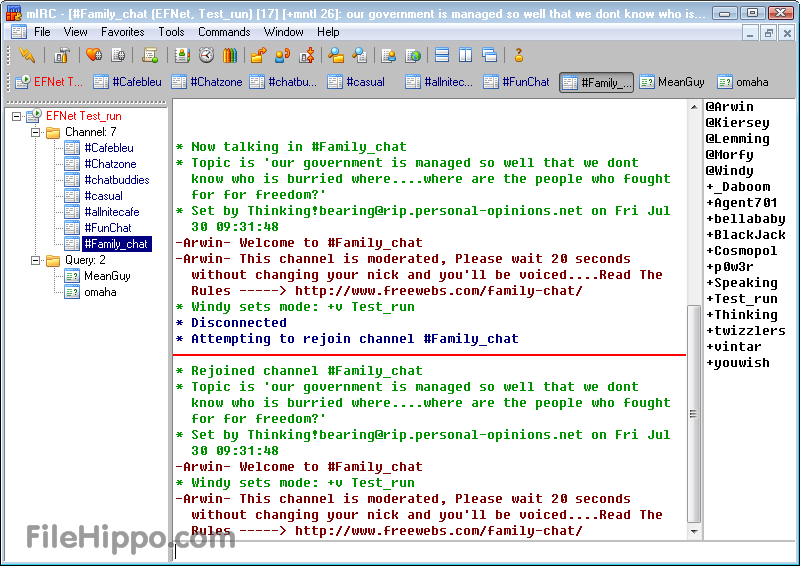Click the Timer clock toolbar icon
This screenshot has width=800, height=566.
(x=206, y=55)
